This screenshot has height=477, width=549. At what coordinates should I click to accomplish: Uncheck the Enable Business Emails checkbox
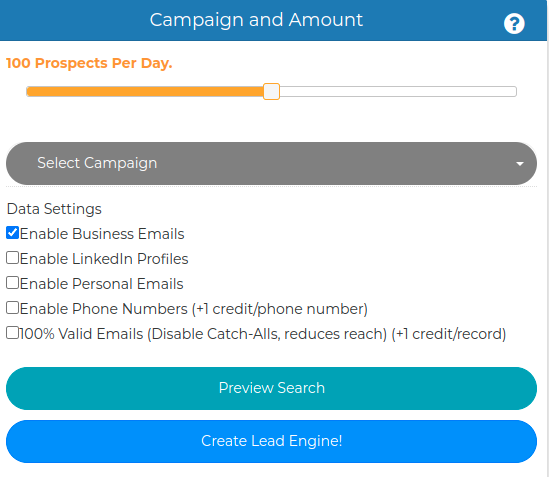pyautogui.click(x=13, y=233)
